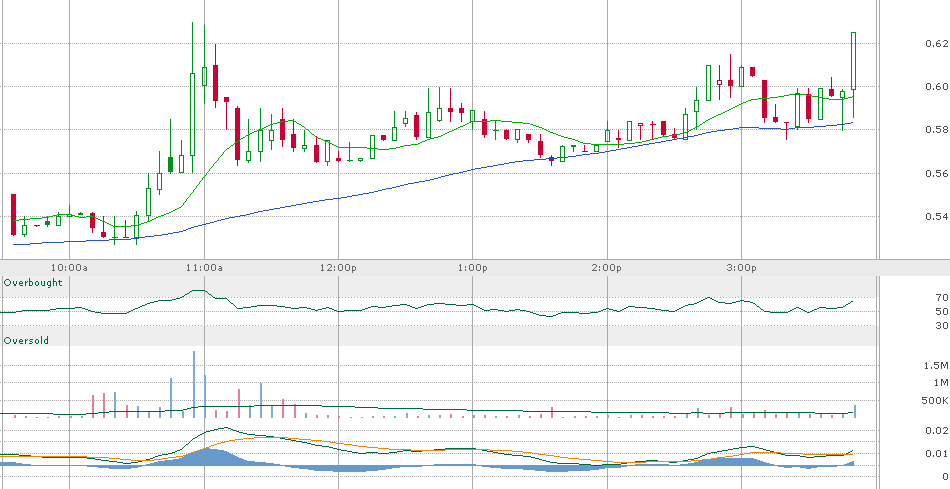Select the RSI 70 level label

point(942,298)
